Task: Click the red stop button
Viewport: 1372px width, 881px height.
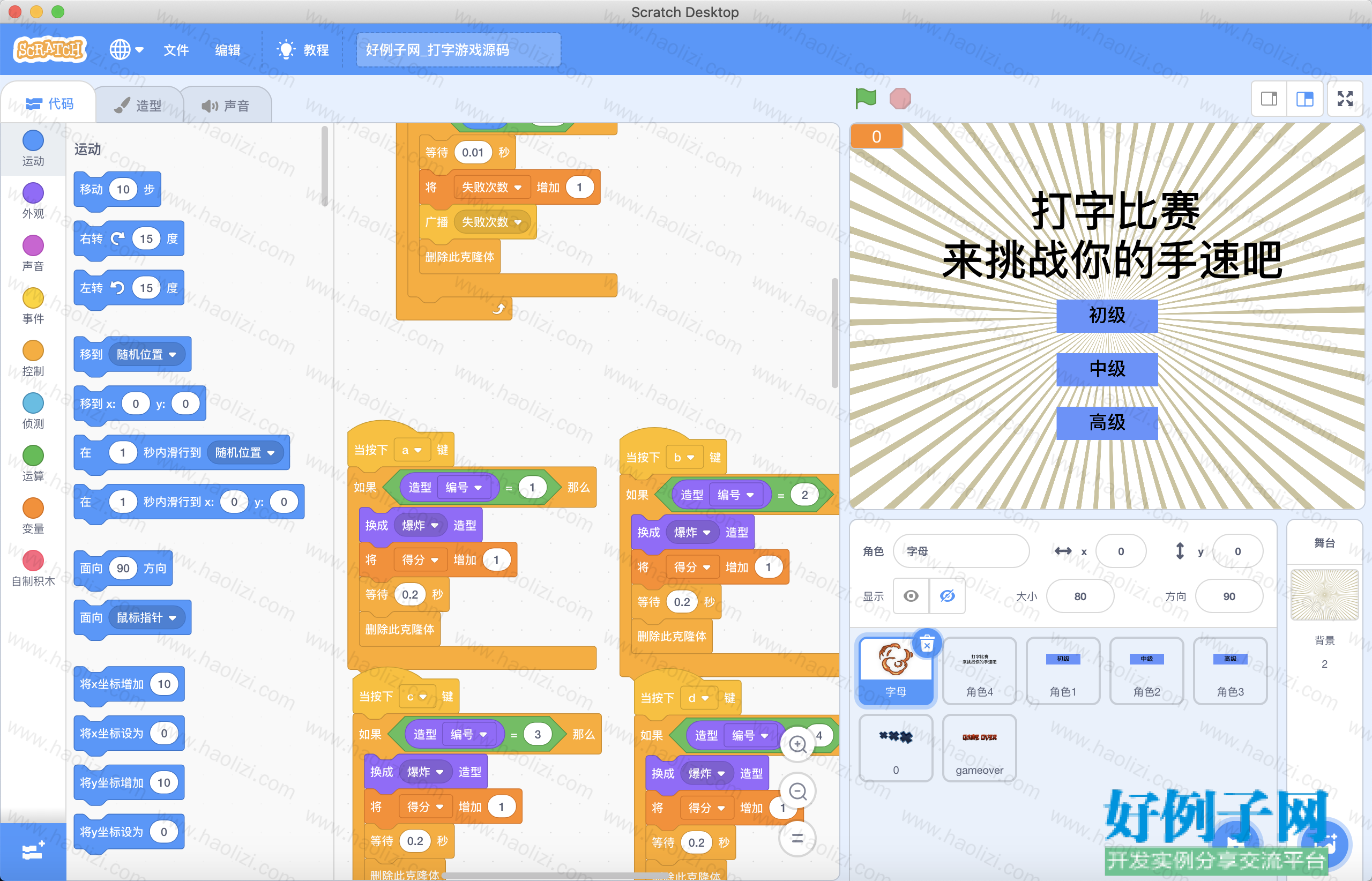Action: pos(900,99)
